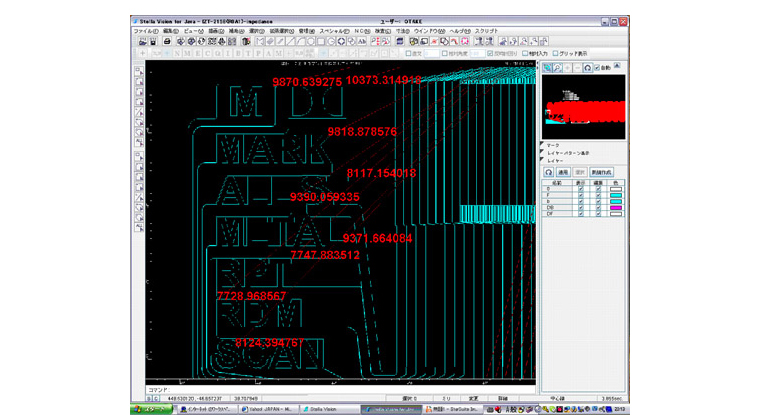Click the 選択 button in layer panel
The height and width of the screenshot is (415, 760).
coord(580,172)
